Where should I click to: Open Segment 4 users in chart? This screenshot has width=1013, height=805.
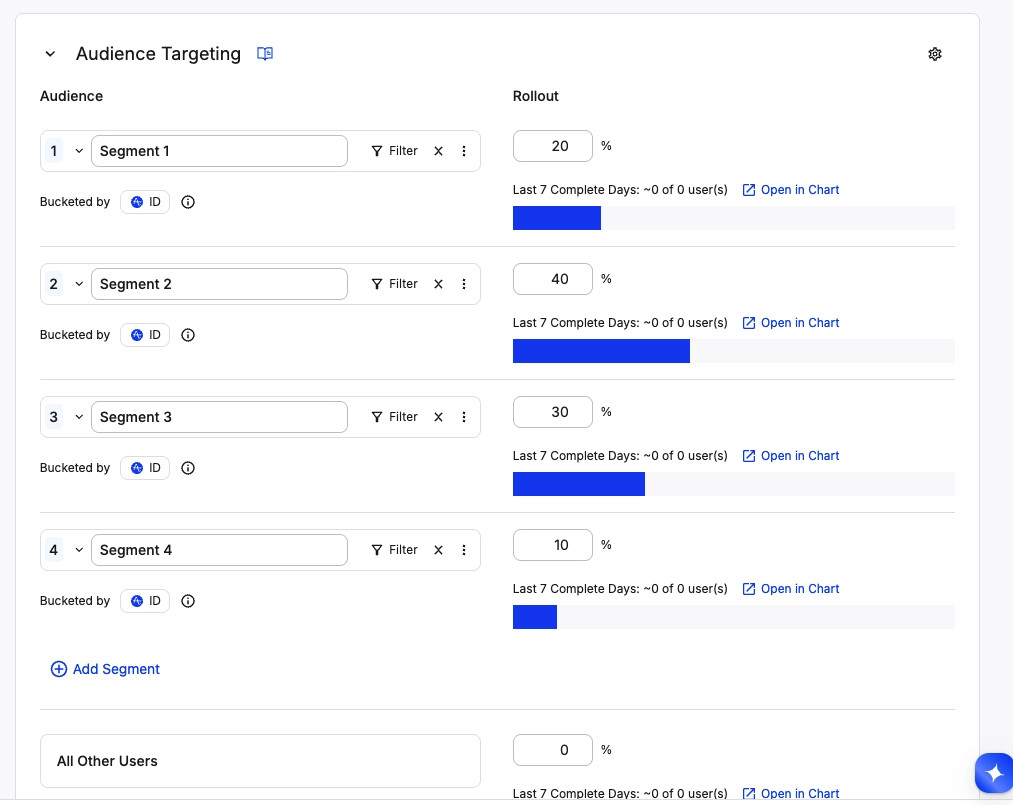[791, 589]
